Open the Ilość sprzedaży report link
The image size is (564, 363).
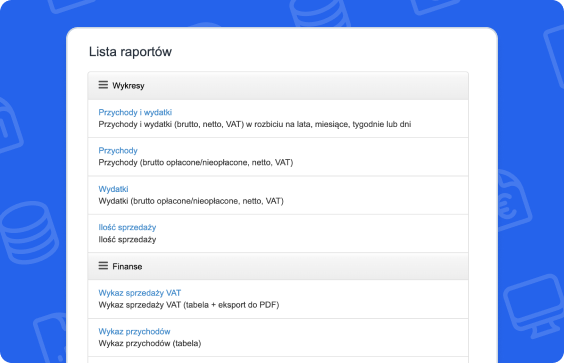pyautogui.click(x=127, y=227)
